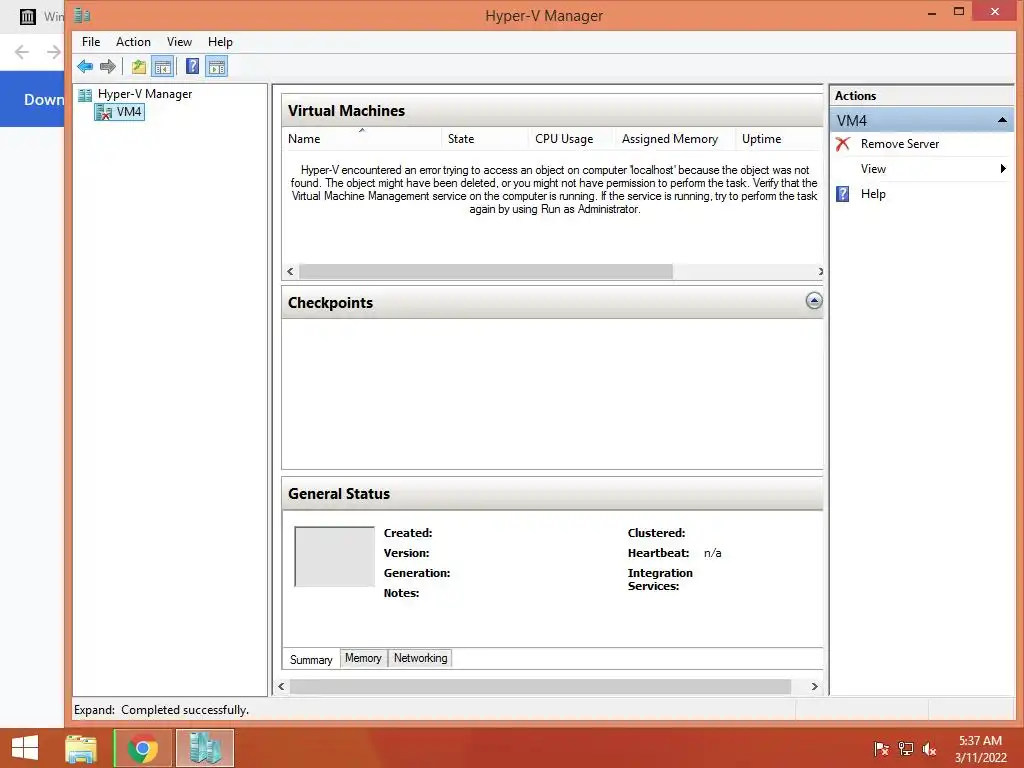
Task: Click bottom pane left scroll arrow
Action: pos(281,686)
